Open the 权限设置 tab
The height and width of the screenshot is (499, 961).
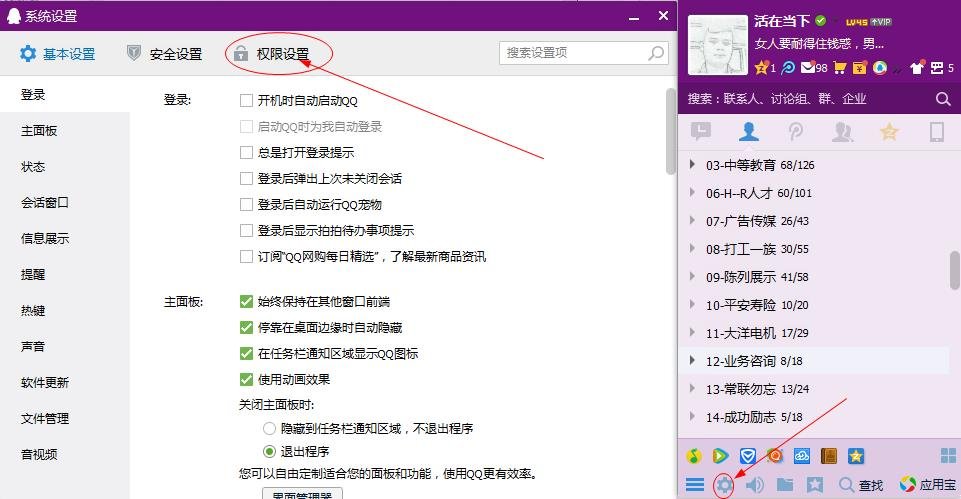click(271, 54)
